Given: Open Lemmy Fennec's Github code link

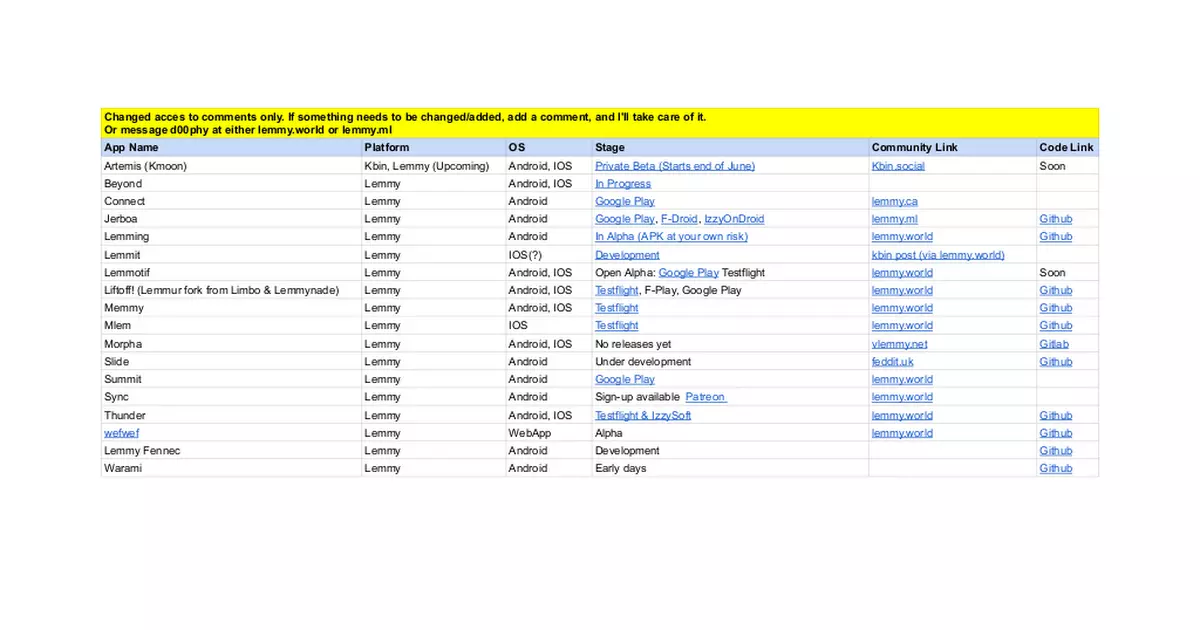Looking at the screenshot, I should 1055,450.
